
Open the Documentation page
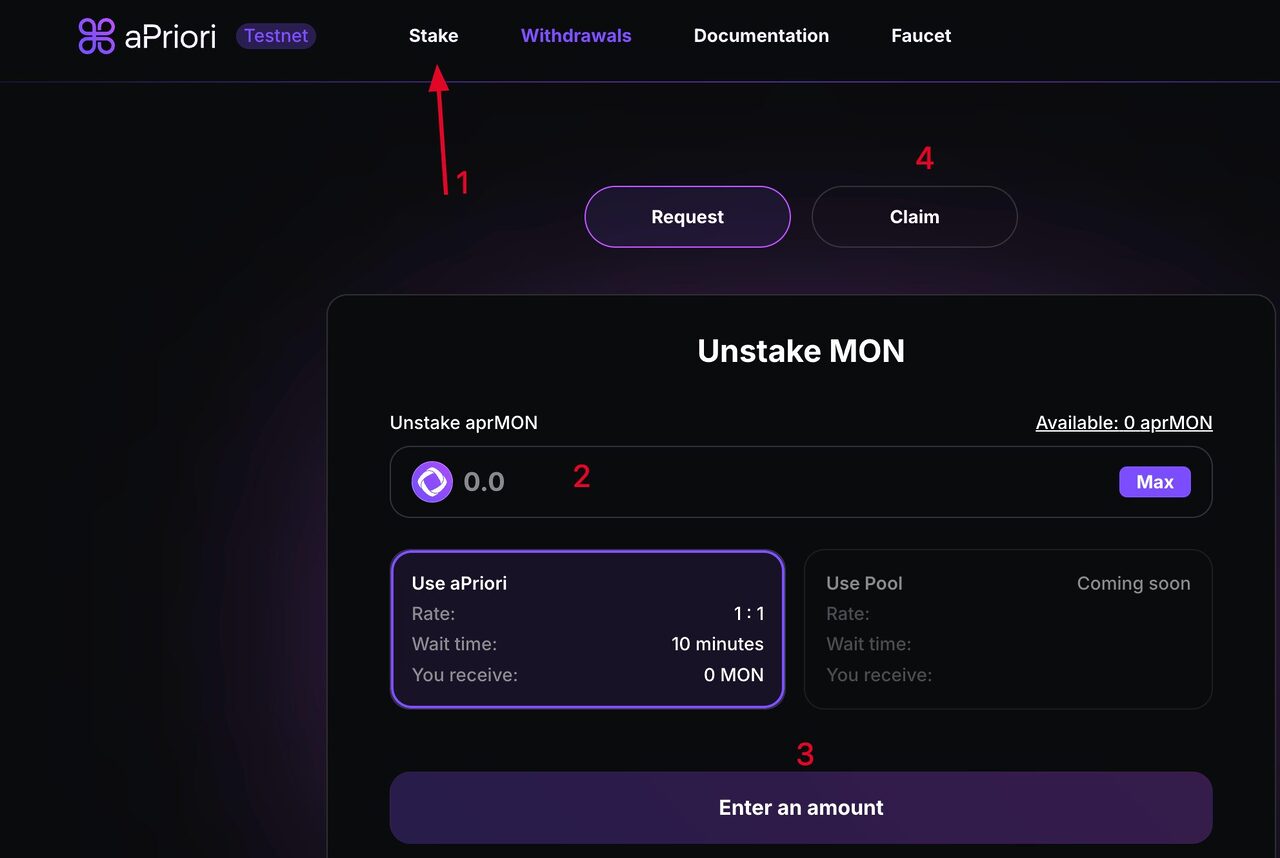[x=761, y=36]
